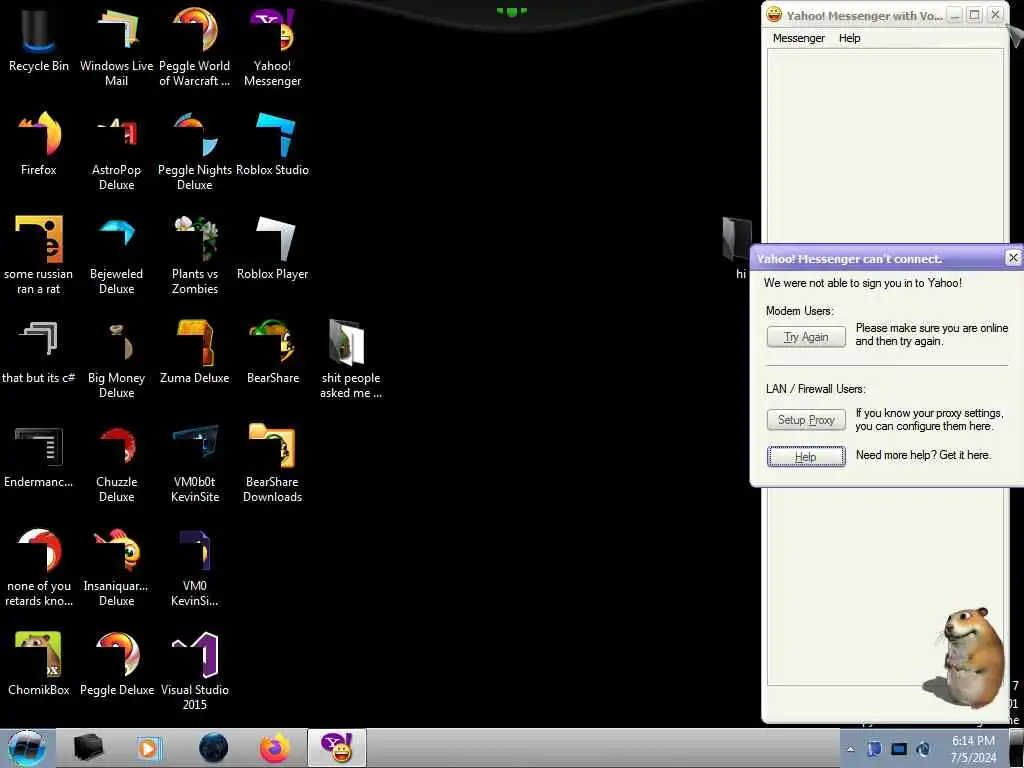1024x768 pixels.
Task: Select Zuma Deluxe desktop icon
Action: [x=195, y=352]
